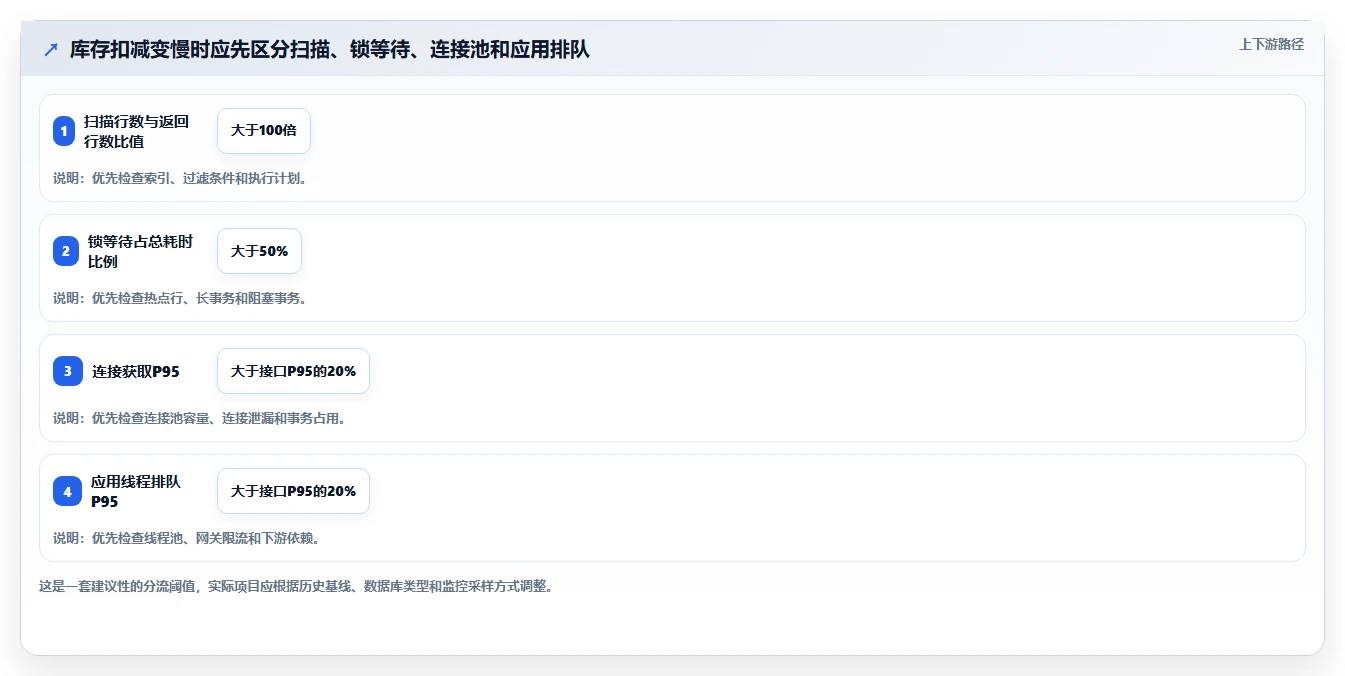Click the 应用线程排队P95 label
The width and height of the screenshot is (1345, 676).
click(136, 491)
